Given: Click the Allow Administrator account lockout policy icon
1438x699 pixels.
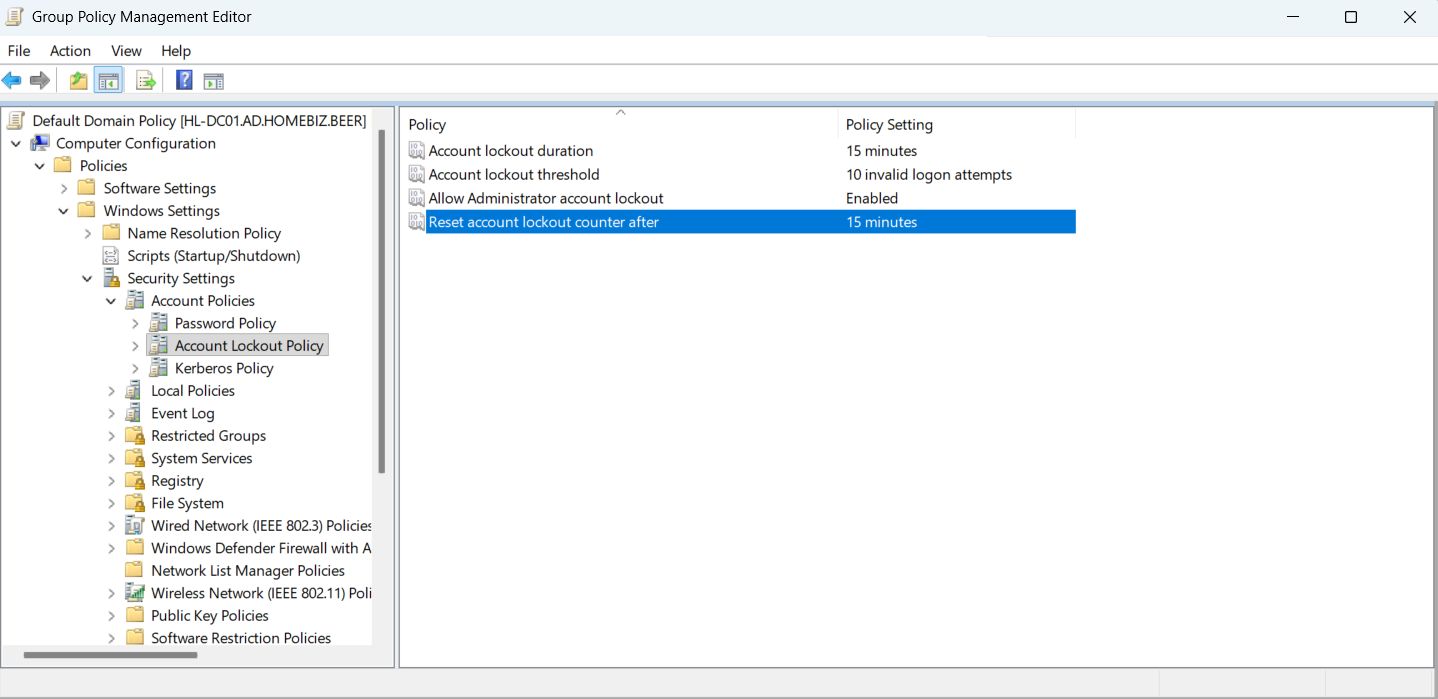Looking at the screenshot, I should tap(417, 198).
